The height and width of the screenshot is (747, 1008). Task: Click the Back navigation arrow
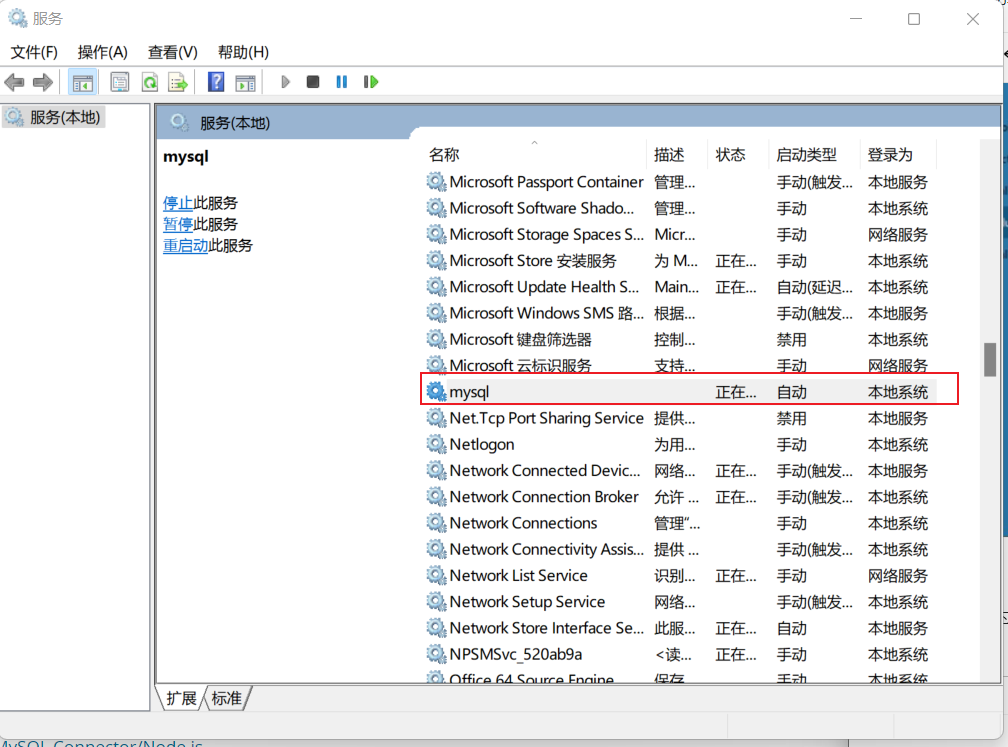[x=14, y=81]
